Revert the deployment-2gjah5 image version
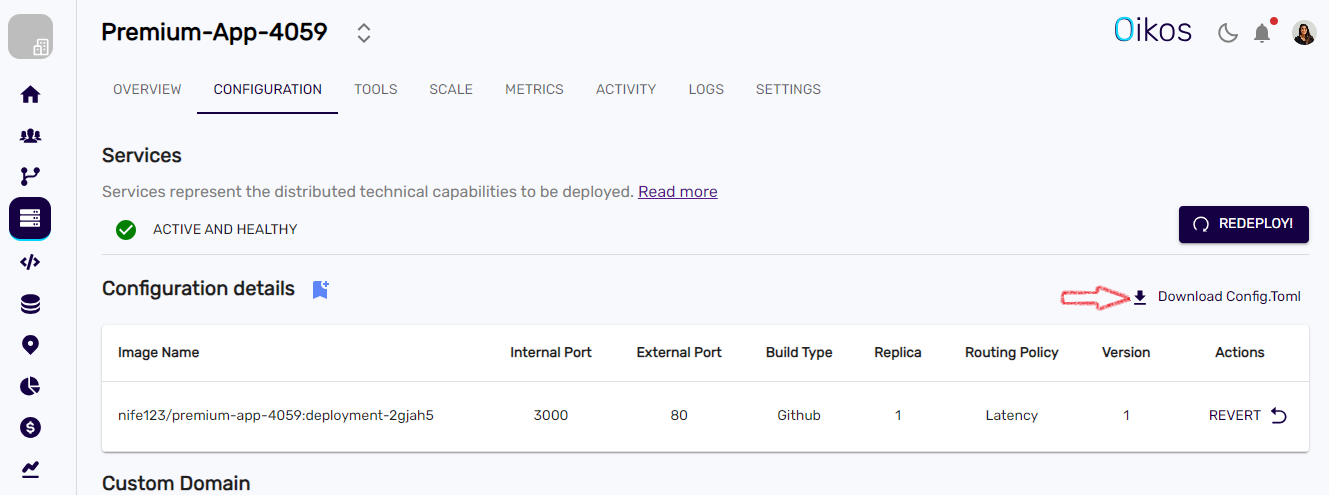This screenshot has width=1329, height=495. point(1247,415)
